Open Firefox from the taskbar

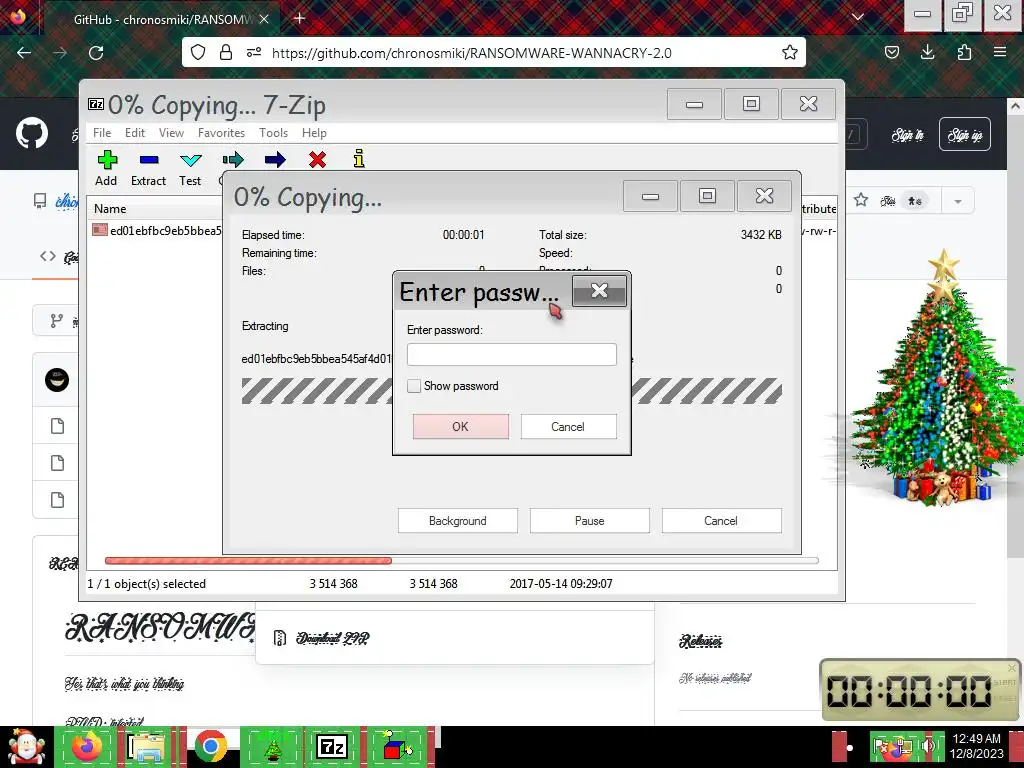click(x=88, y=747)
